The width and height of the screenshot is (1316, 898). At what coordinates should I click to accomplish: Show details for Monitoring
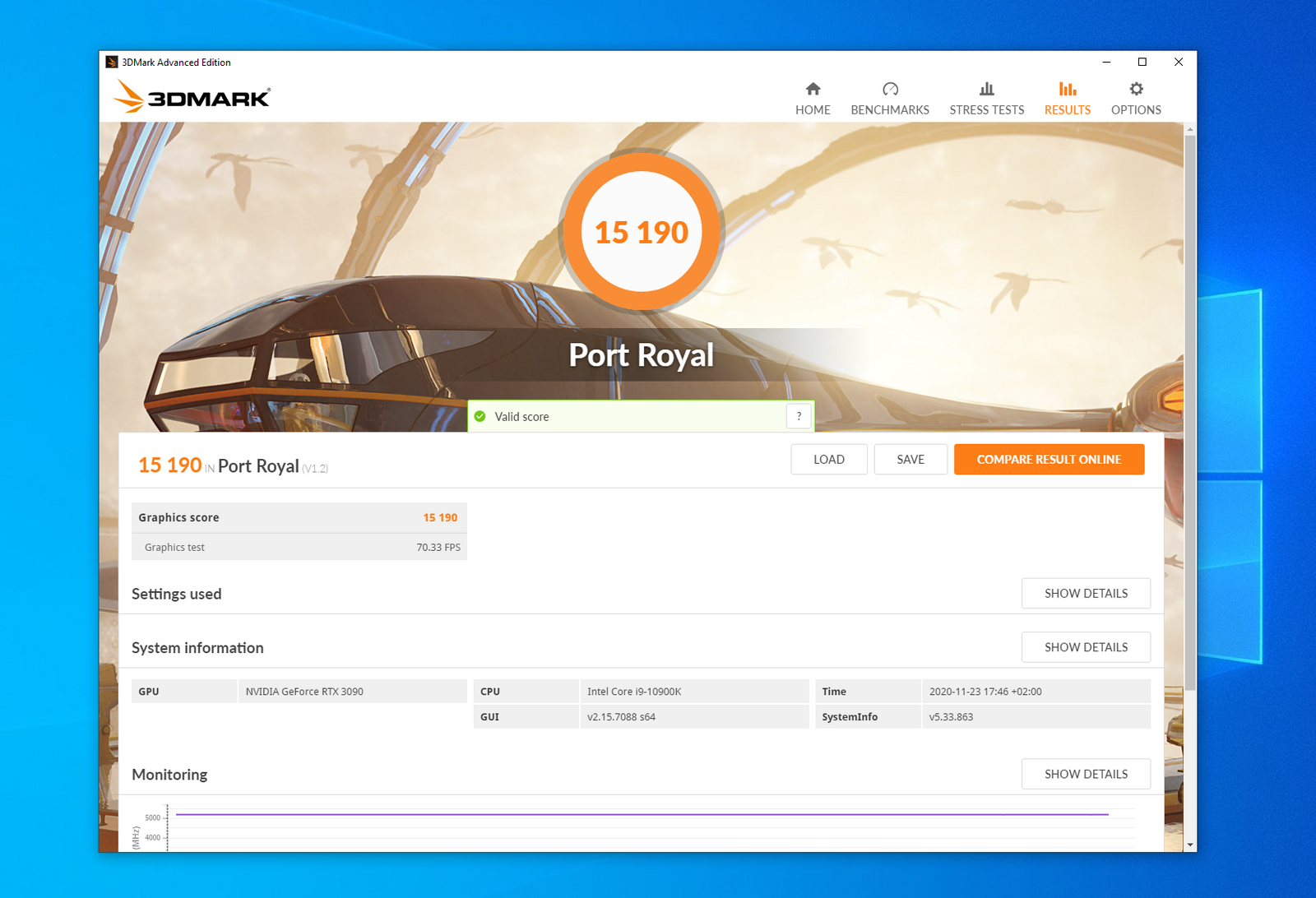pyautogui.click(x=1086, y=774)
